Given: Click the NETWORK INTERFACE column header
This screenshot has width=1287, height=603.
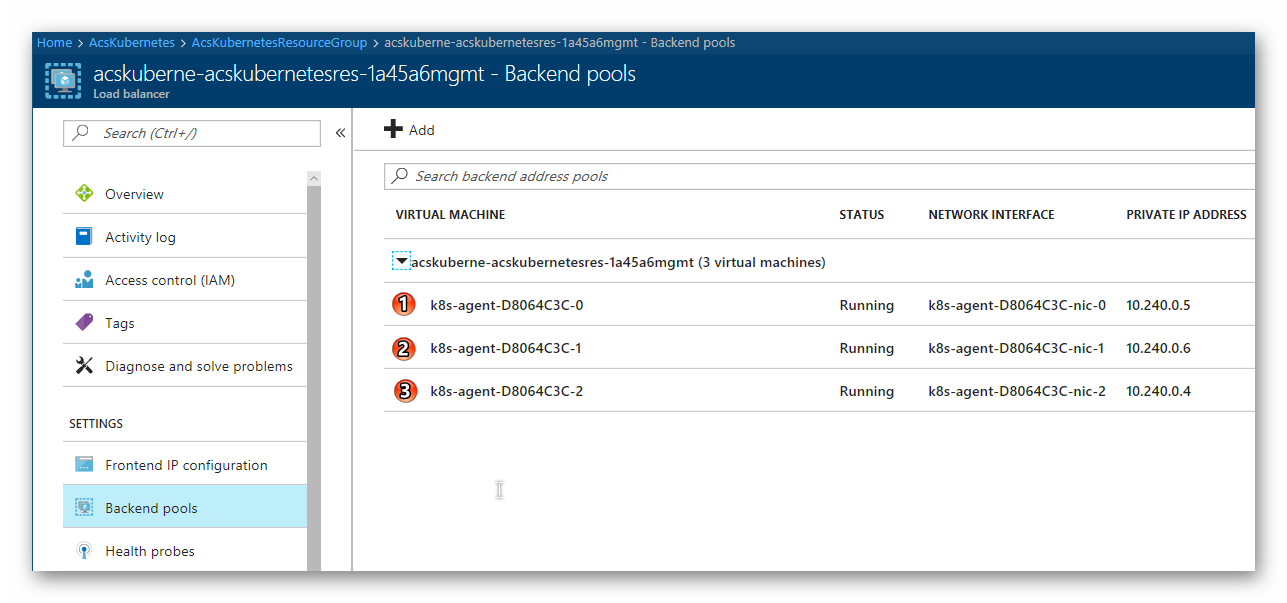Looking at the screenshot, I should point(991,215).
